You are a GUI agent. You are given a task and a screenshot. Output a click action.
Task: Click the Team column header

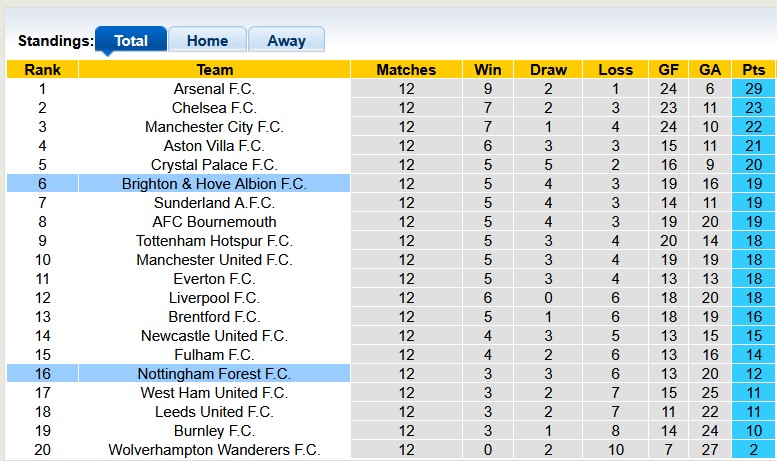coord(214,70)
